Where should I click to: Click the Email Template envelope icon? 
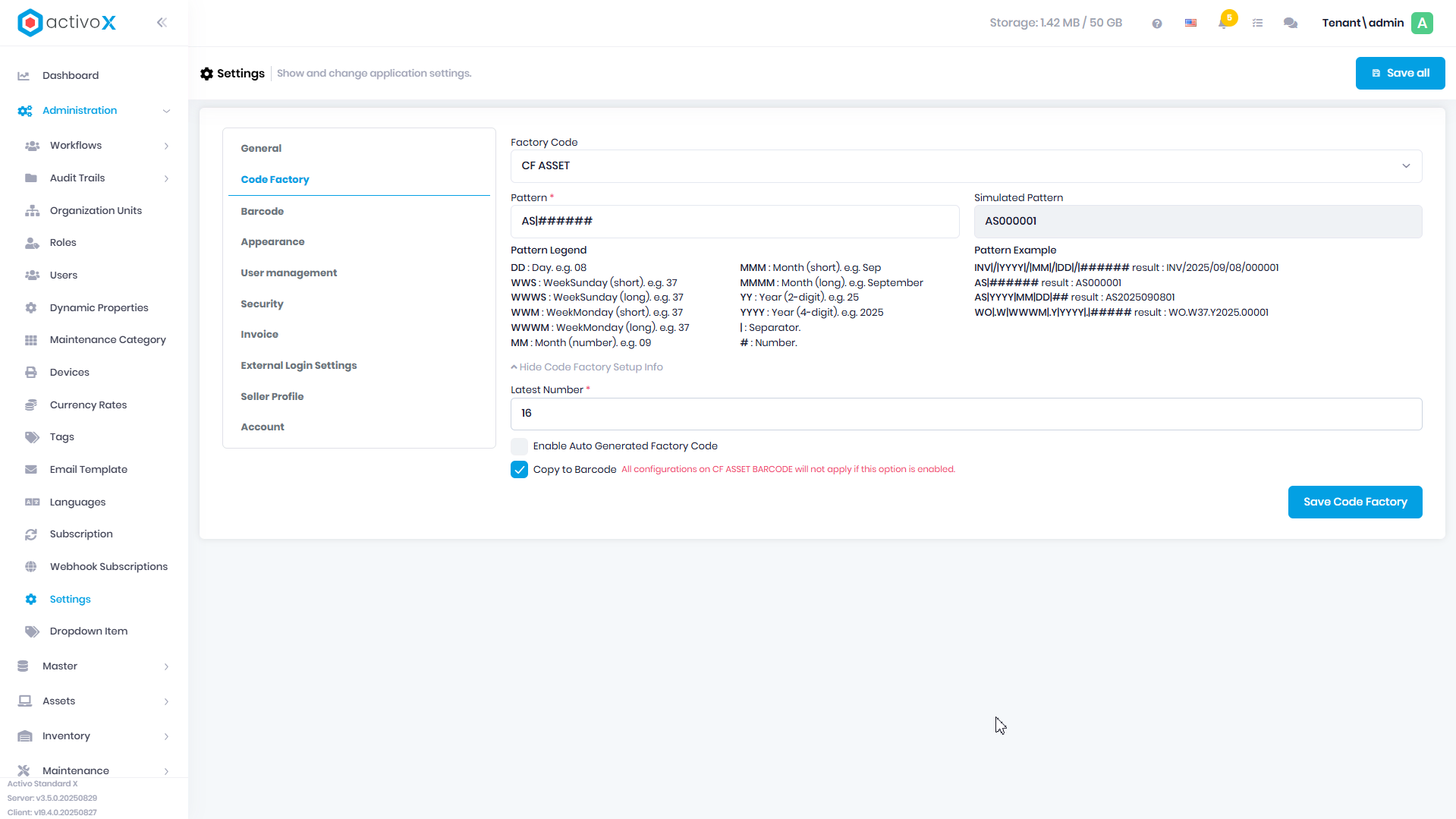coord(31,470)
